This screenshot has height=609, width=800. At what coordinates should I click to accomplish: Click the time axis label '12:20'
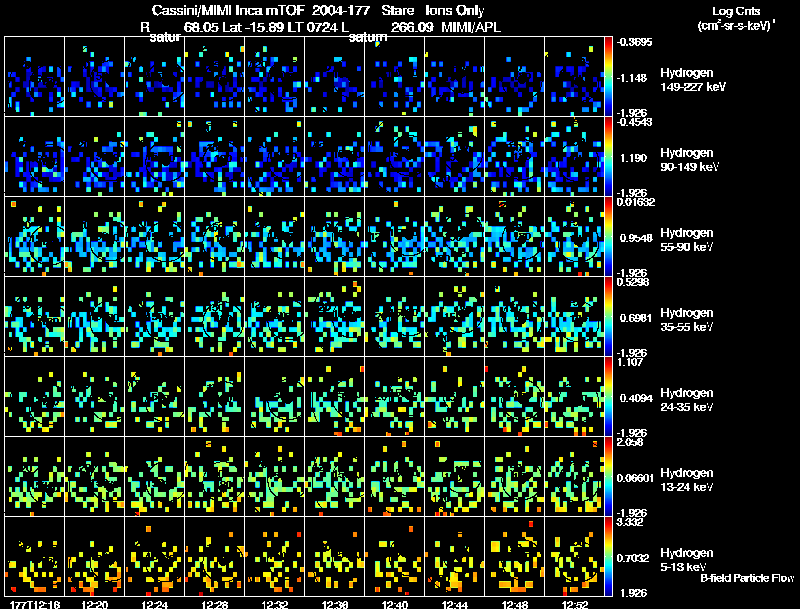click(x=94, y=604)
